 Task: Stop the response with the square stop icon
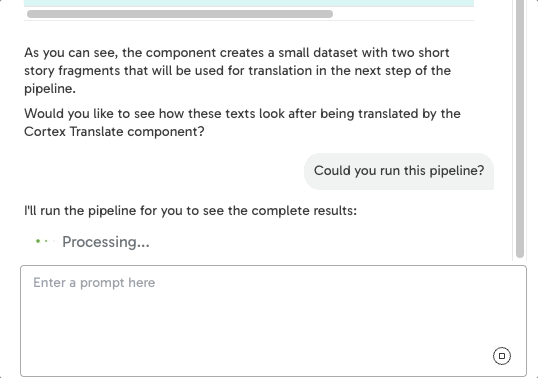pos(502,356)
